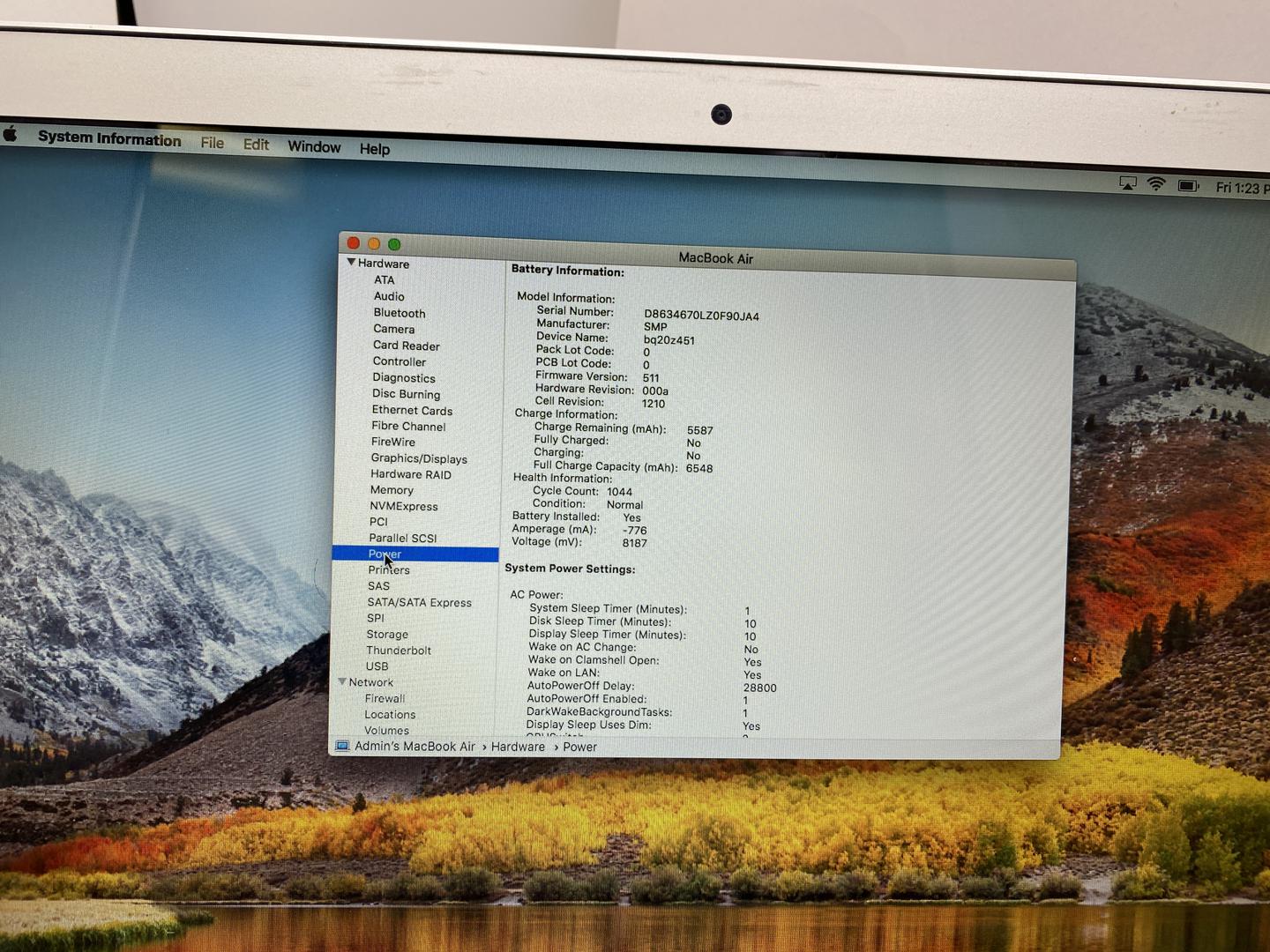
Task: Select Memory in the sidebar
Action: tap(392, 490)
